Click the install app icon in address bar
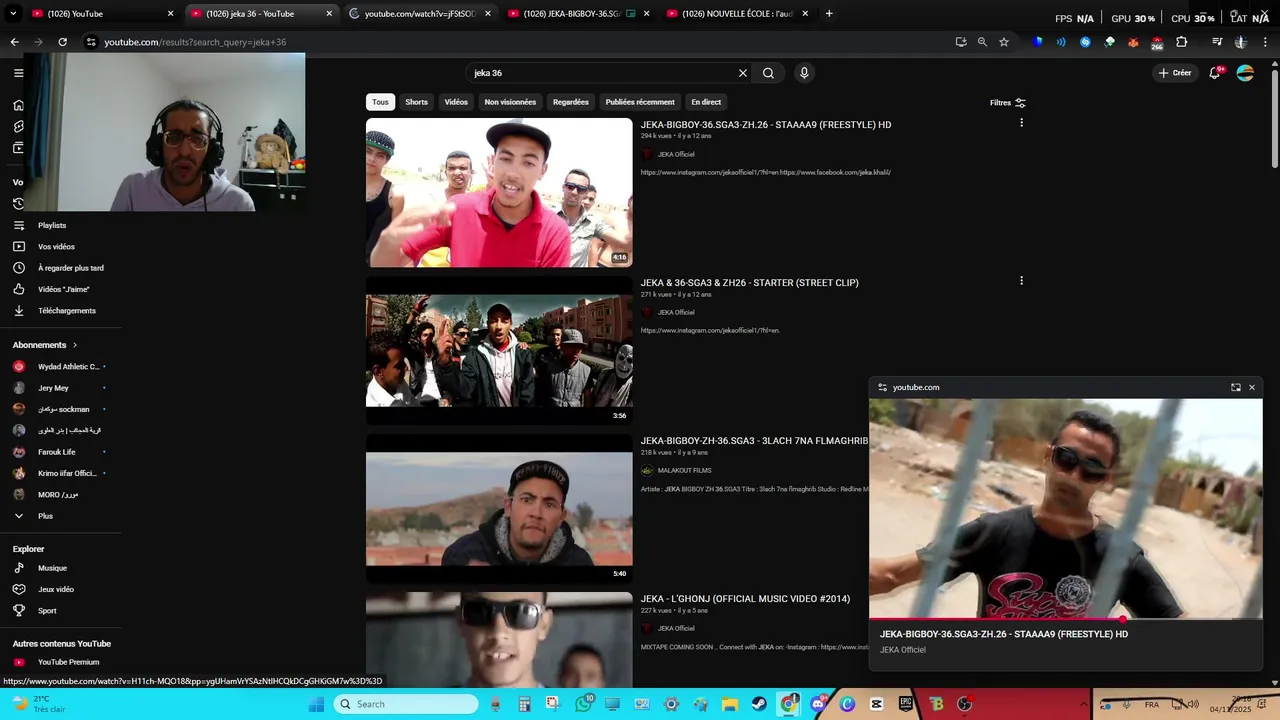This screenshot has height=720, width=1280. coord(961,42)
